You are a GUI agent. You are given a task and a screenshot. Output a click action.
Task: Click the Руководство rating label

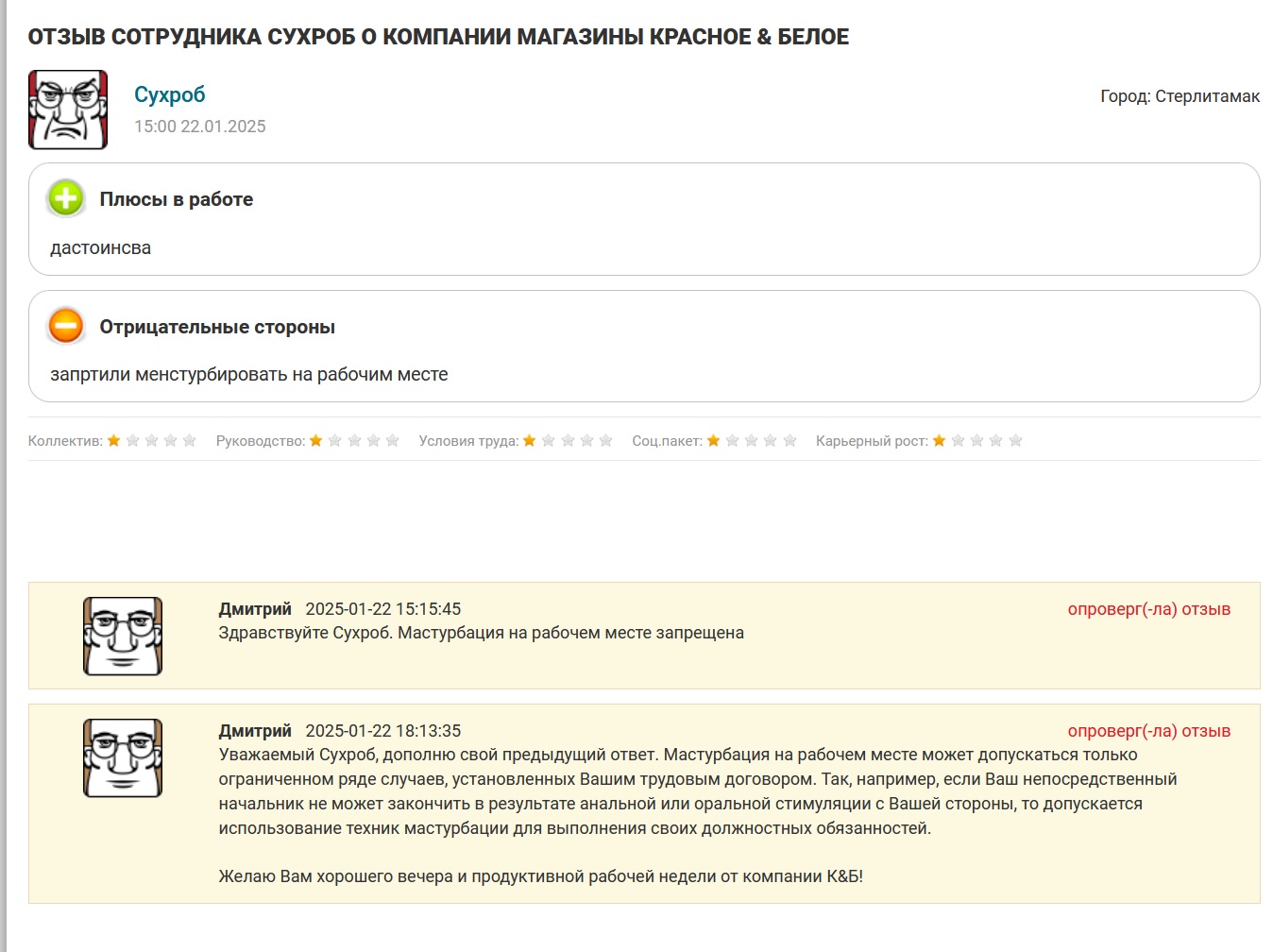tap(261, 441)
